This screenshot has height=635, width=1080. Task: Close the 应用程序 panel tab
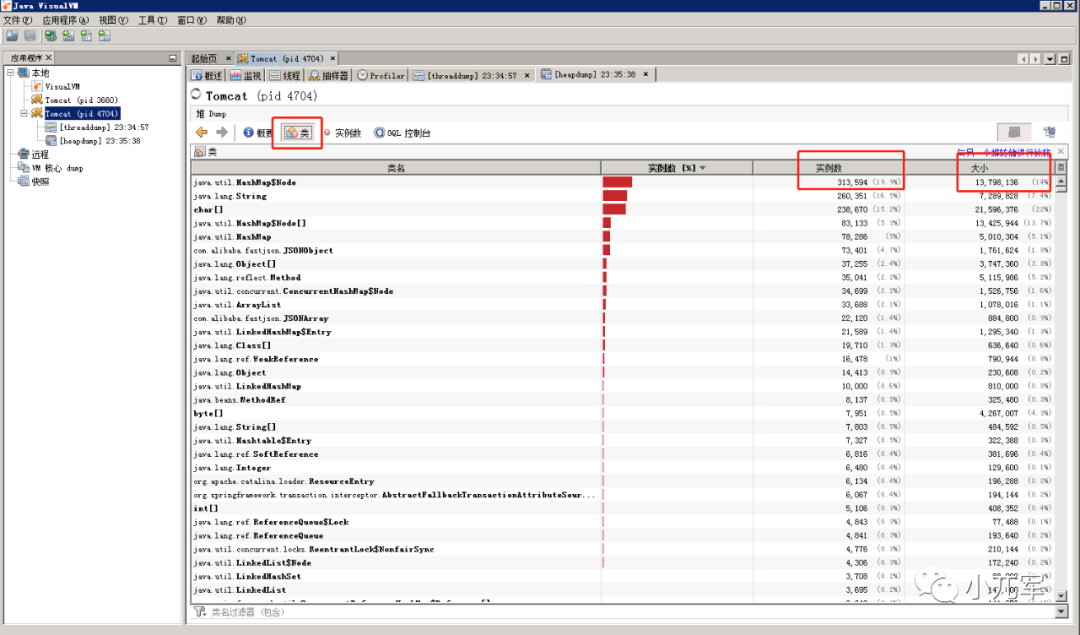click(x=48, y=58)
